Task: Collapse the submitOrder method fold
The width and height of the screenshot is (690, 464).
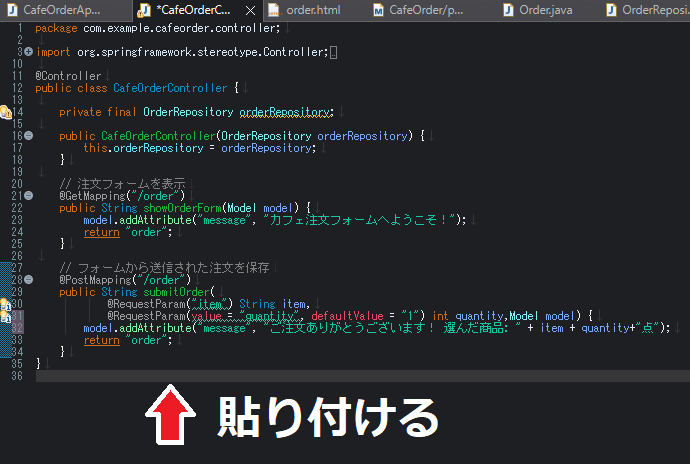Action: (28, 280)
